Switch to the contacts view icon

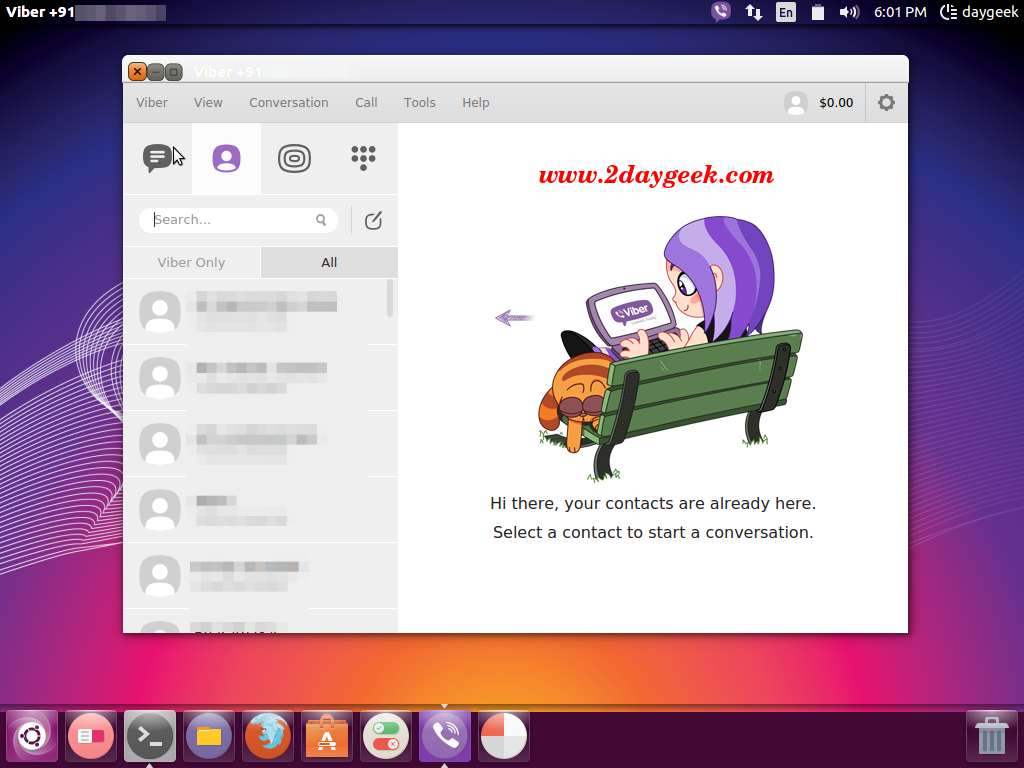(x=227, y=158)
